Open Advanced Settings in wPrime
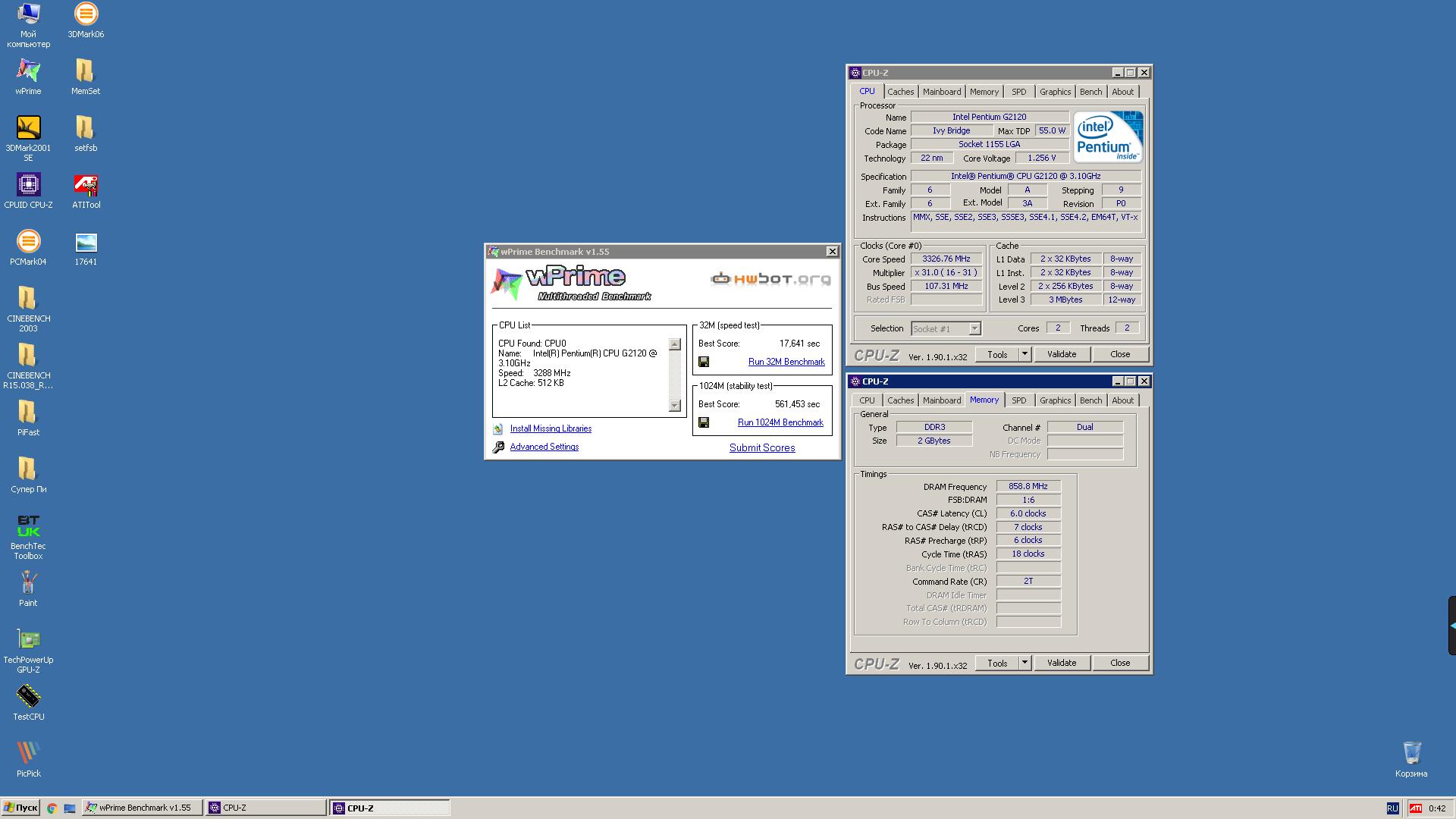 click(x=544, y=447)
